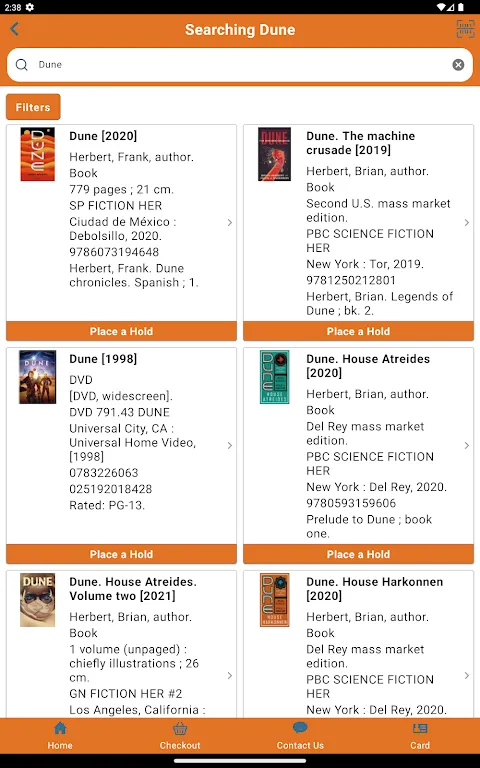Clear the search field with X icon
The image size is (480, 768).
[x=458, y=65]
